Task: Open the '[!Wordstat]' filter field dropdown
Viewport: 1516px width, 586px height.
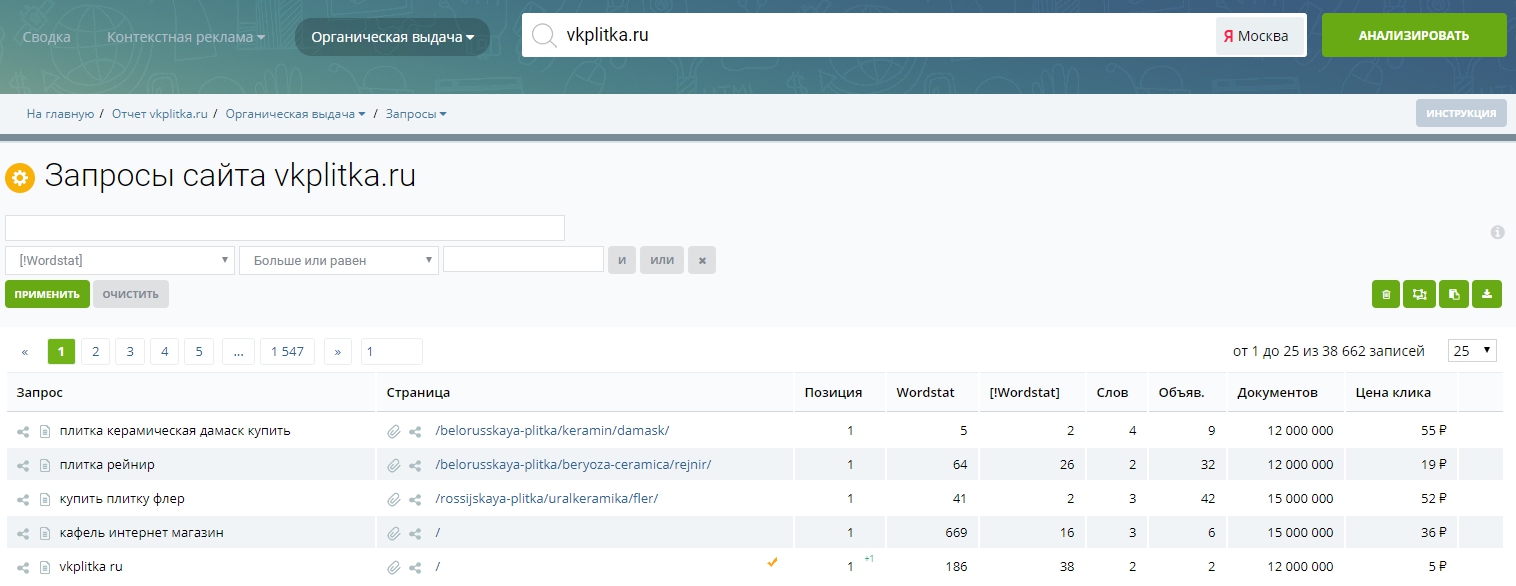Action: point(120,260)
